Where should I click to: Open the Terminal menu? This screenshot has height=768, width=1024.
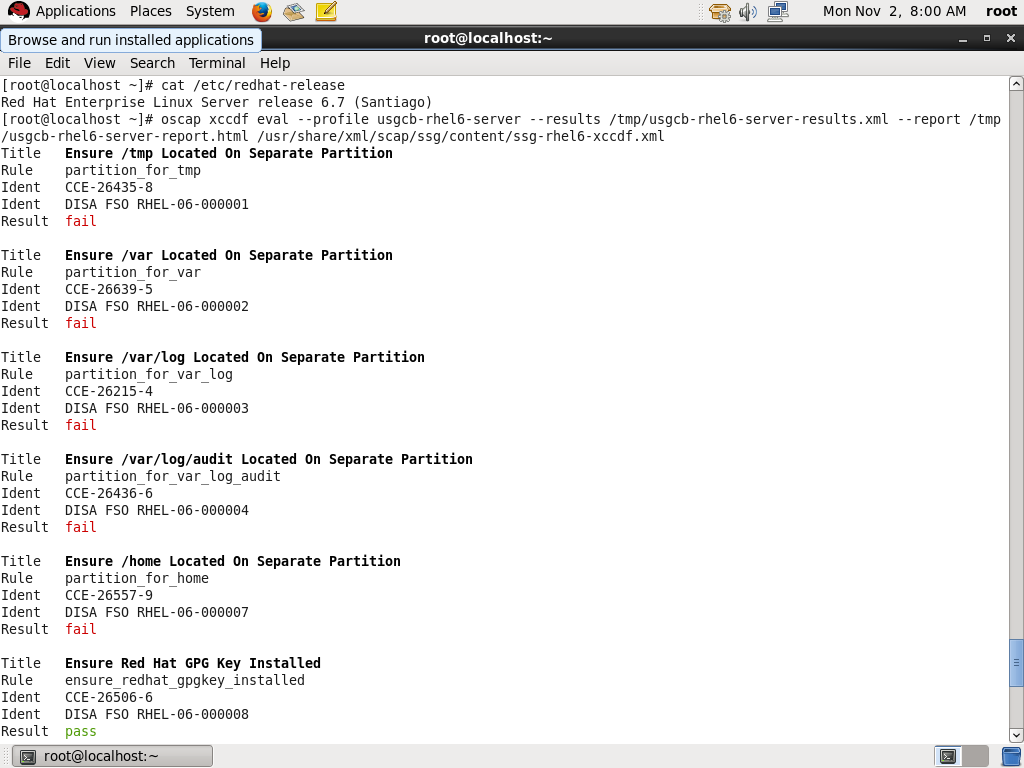[x=217, y=63]
